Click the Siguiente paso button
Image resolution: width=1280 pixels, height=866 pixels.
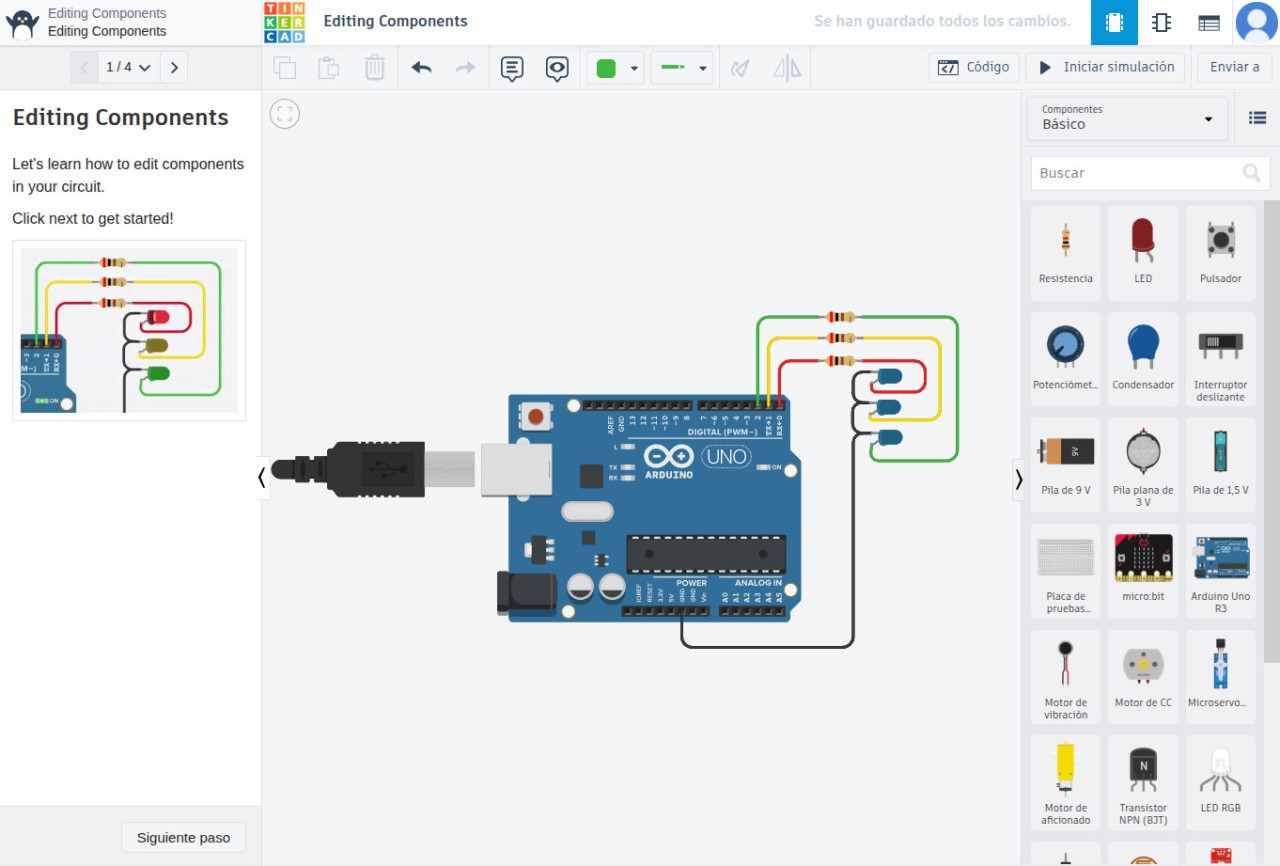(x=183, y=838)
